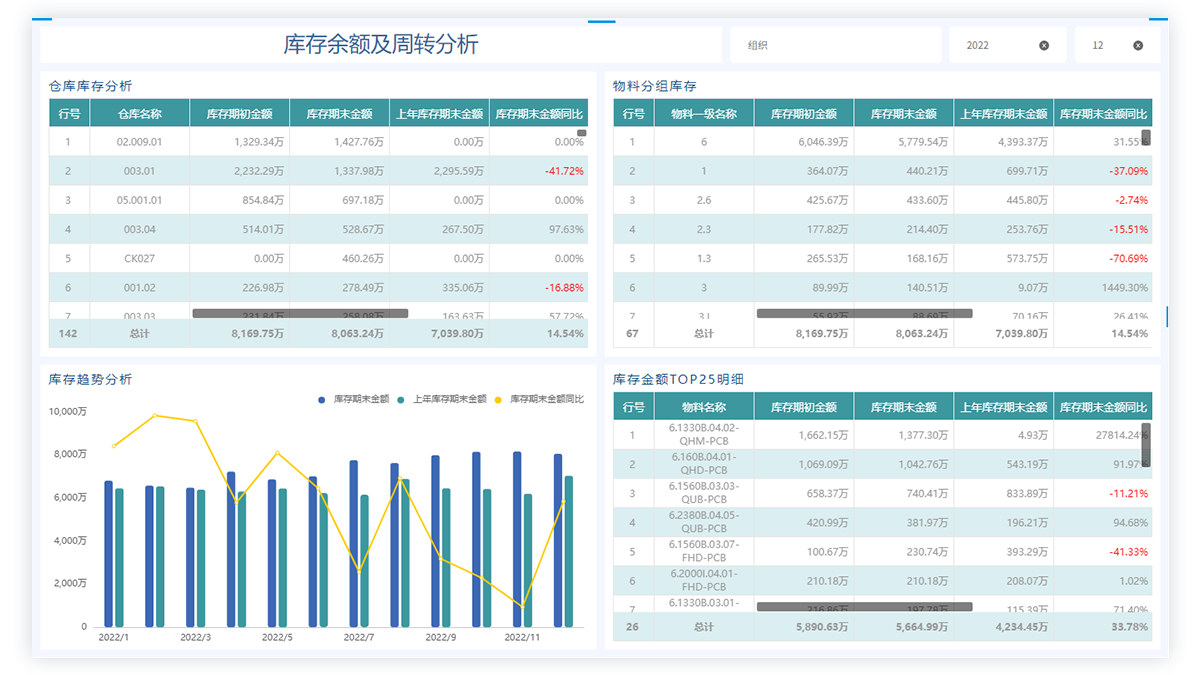Click the 2022/1 yellow line point
Viewport: 1200px width, 675px height.
pyautogui.click(x=114, y=446)
